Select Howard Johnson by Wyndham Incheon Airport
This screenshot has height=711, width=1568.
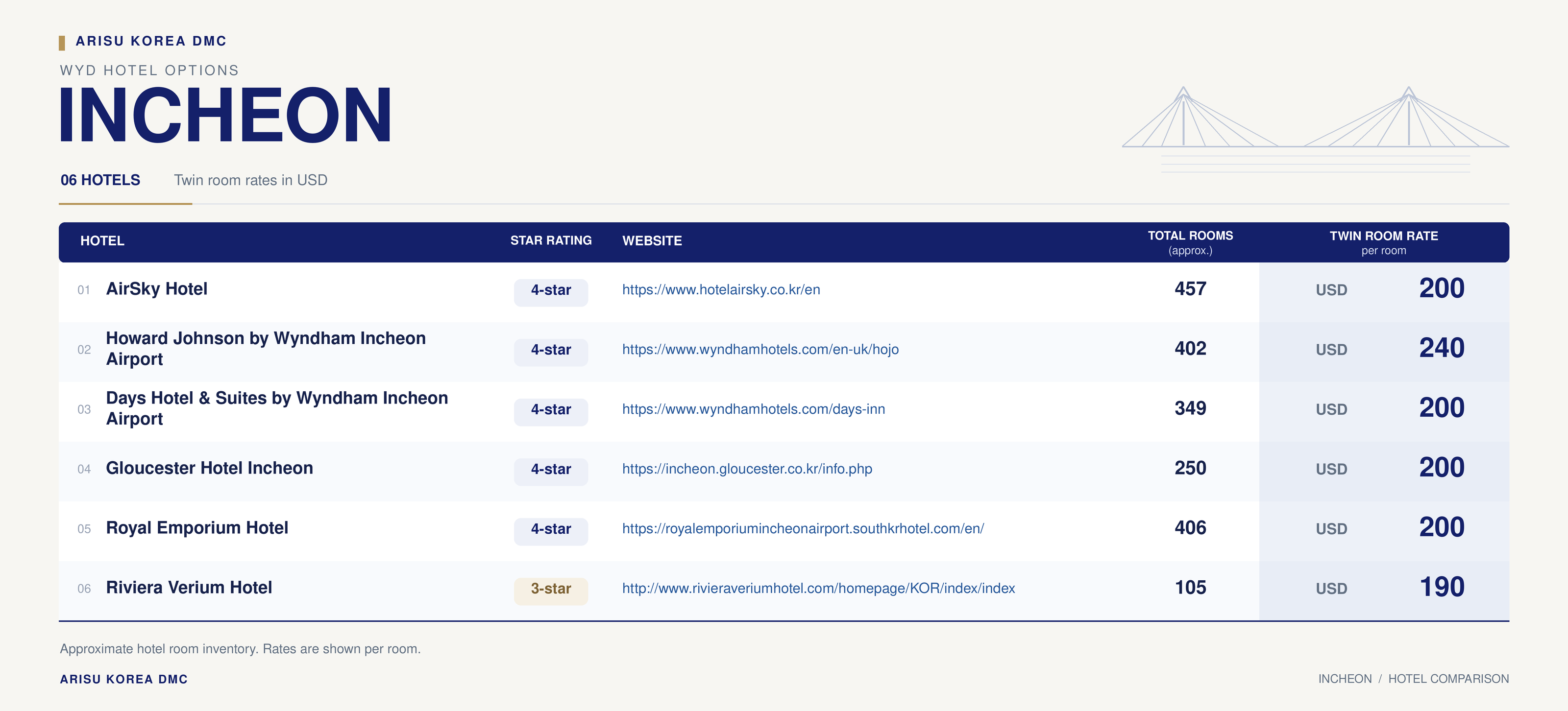pyautogui.click(x=266, y=349)
